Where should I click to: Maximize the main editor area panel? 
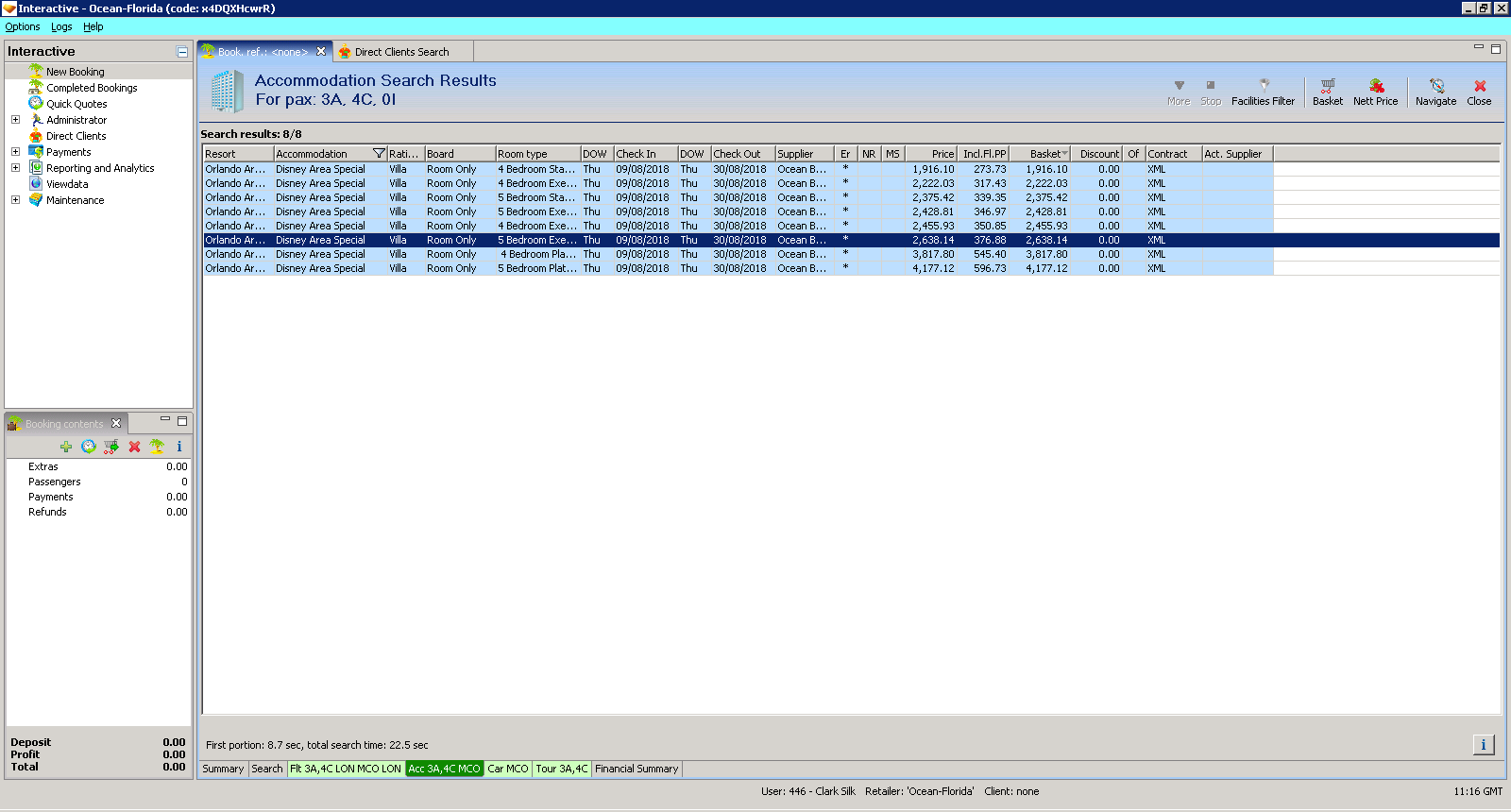click(x=1496, y=49)
